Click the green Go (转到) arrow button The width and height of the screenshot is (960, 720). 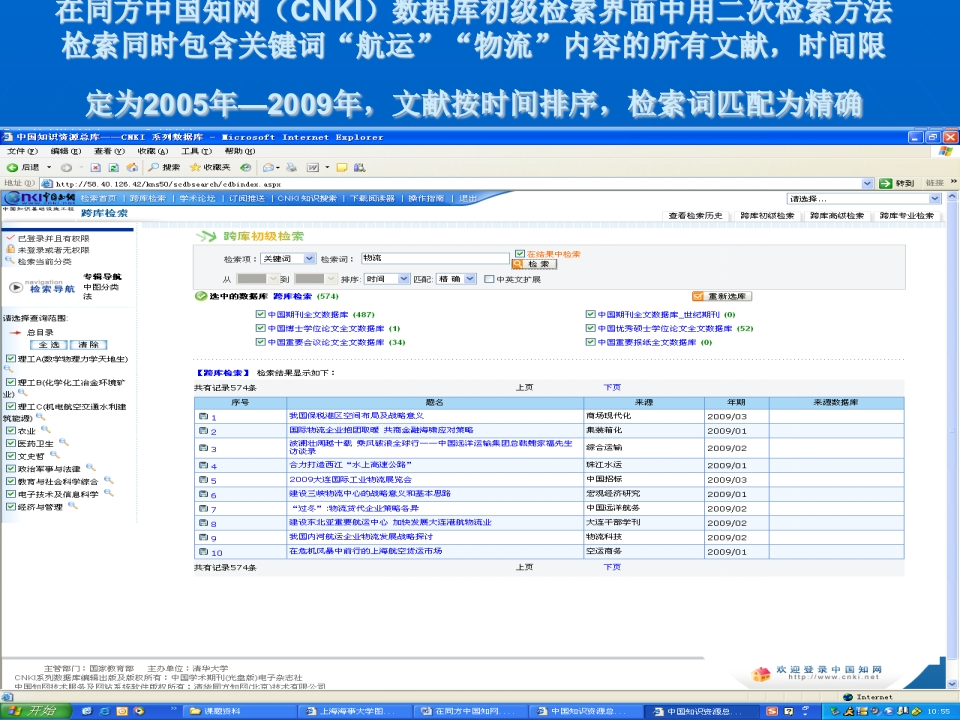pos(885,183)
